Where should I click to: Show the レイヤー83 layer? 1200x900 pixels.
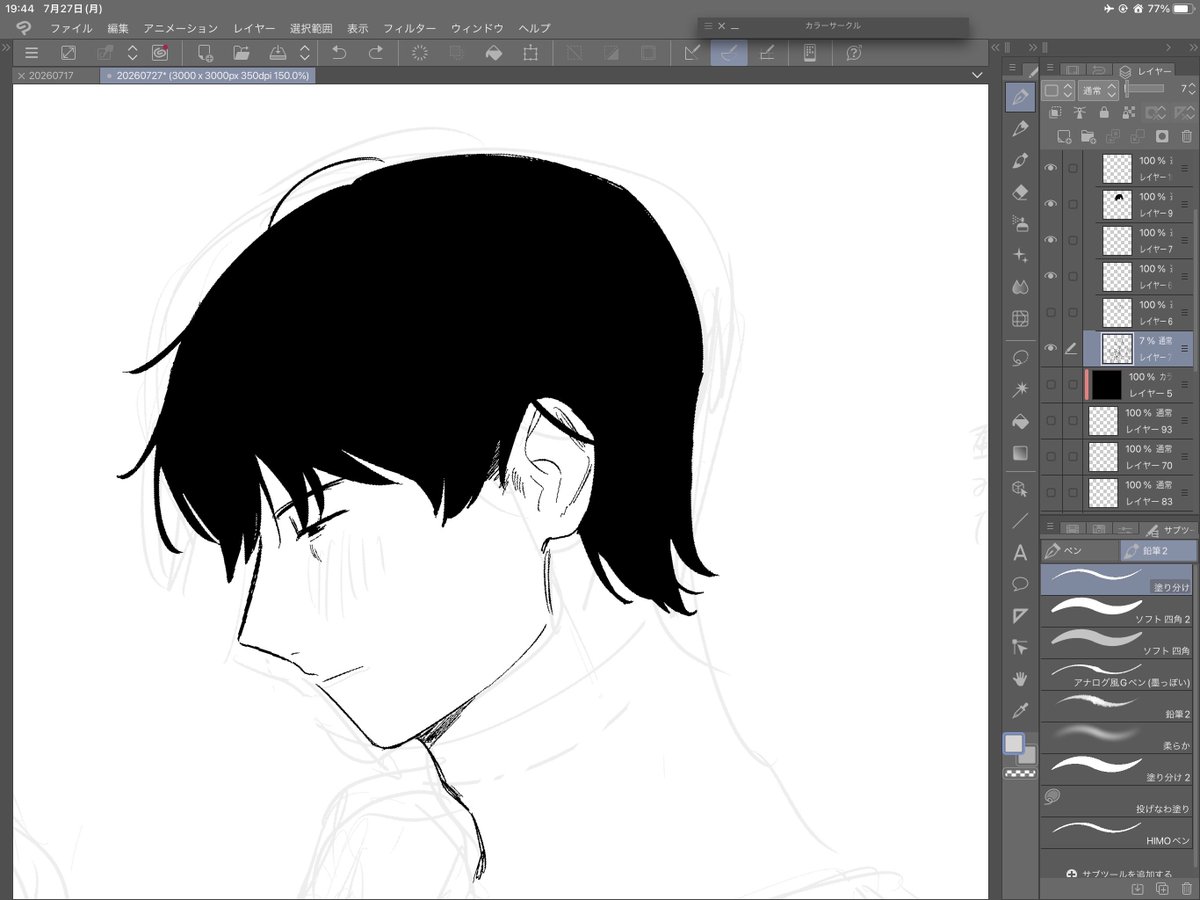pos(1050,492)
